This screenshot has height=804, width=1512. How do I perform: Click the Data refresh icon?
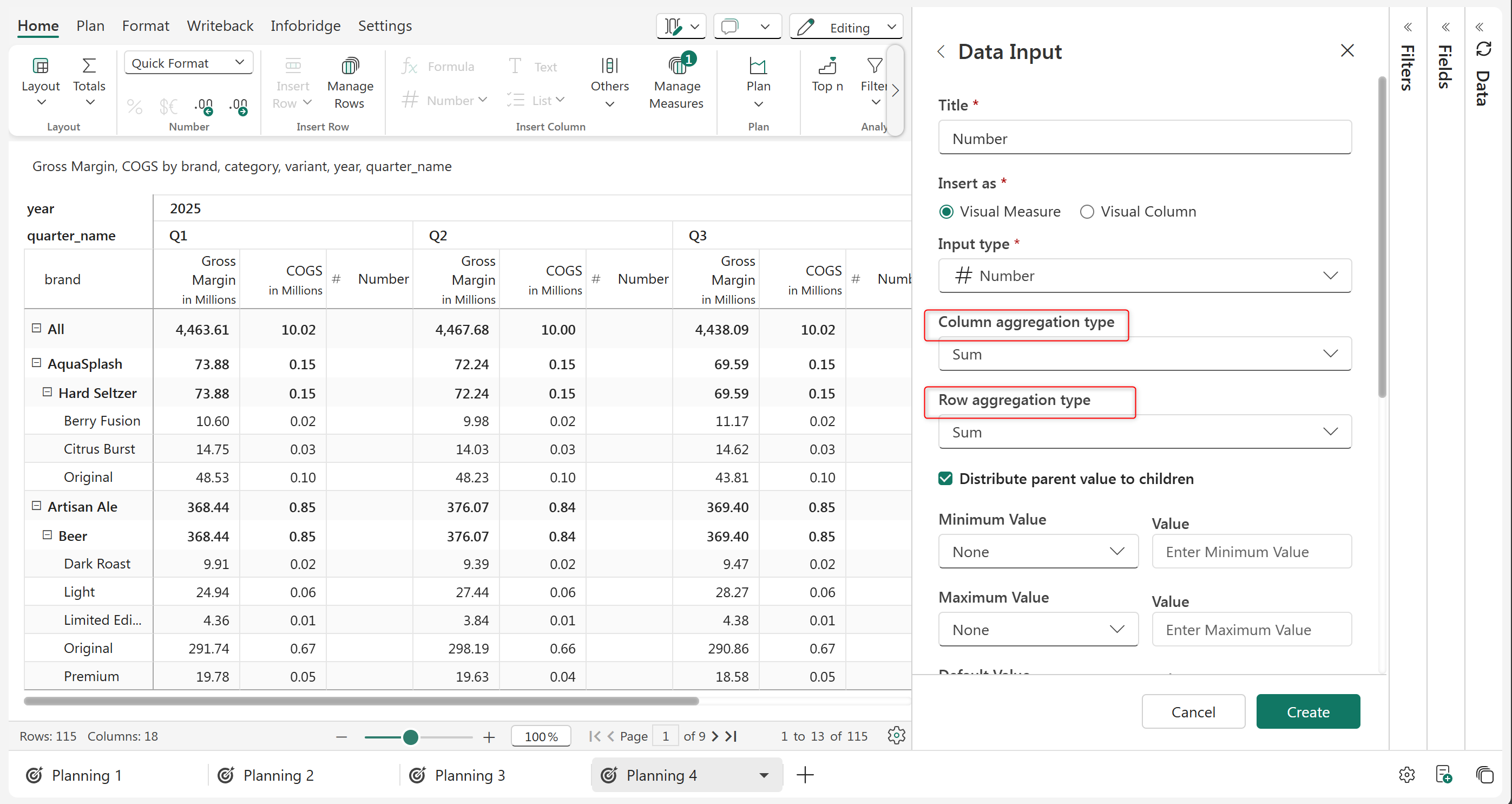point(1483,49)
